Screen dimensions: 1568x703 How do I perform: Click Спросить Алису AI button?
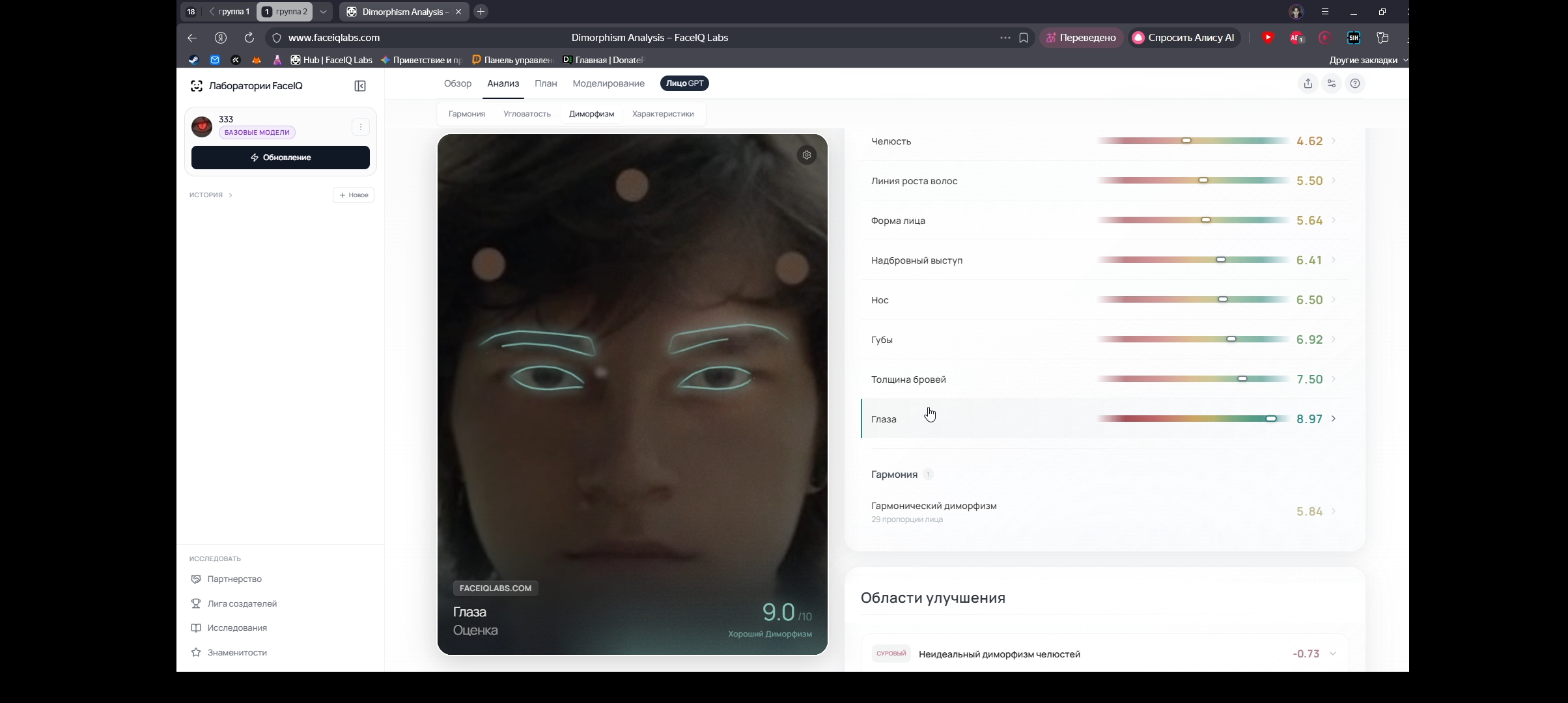tap(1184, 38)
